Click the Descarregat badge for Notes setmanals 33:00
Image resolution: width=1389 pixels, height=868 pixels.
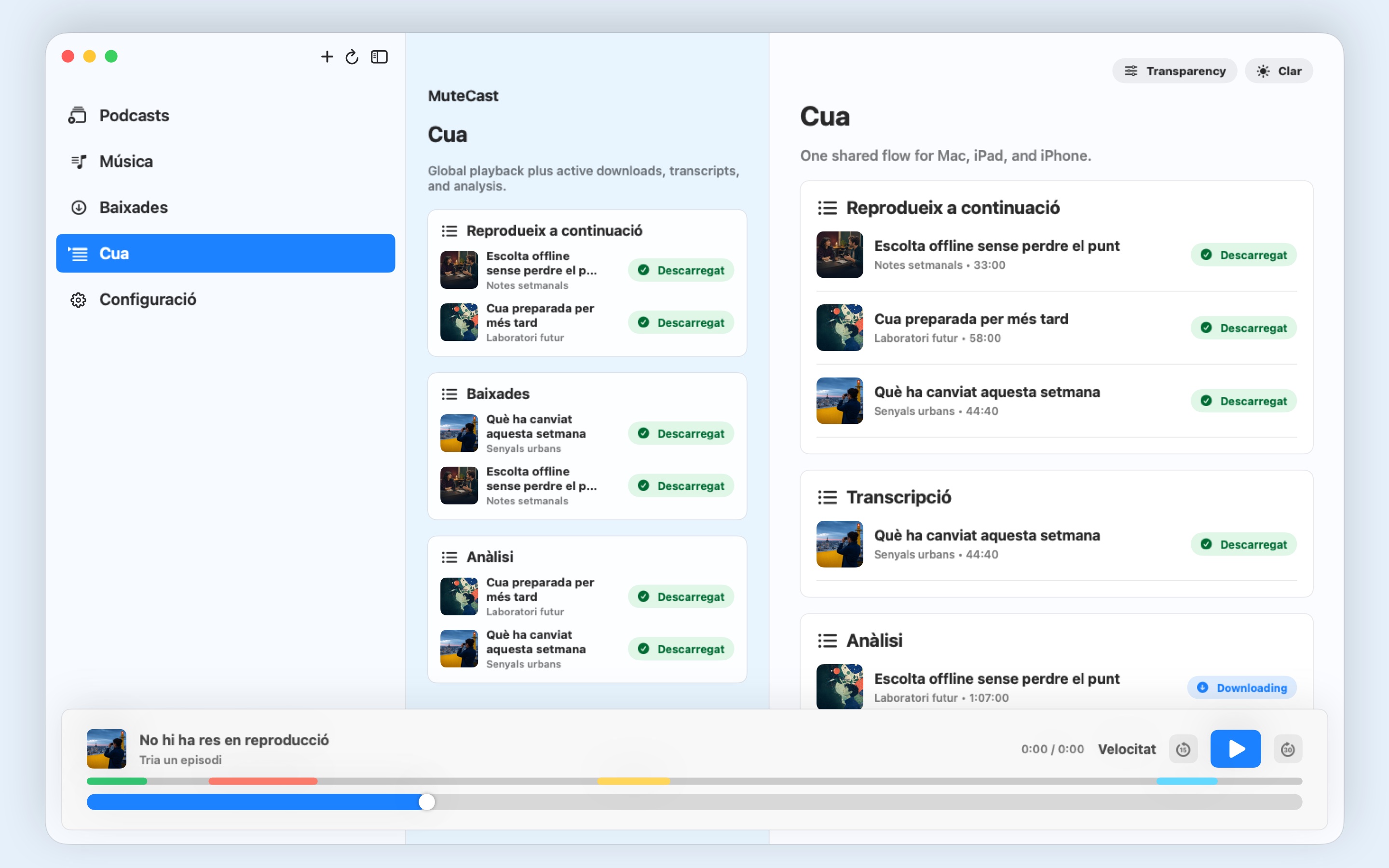click(1243, 255)
